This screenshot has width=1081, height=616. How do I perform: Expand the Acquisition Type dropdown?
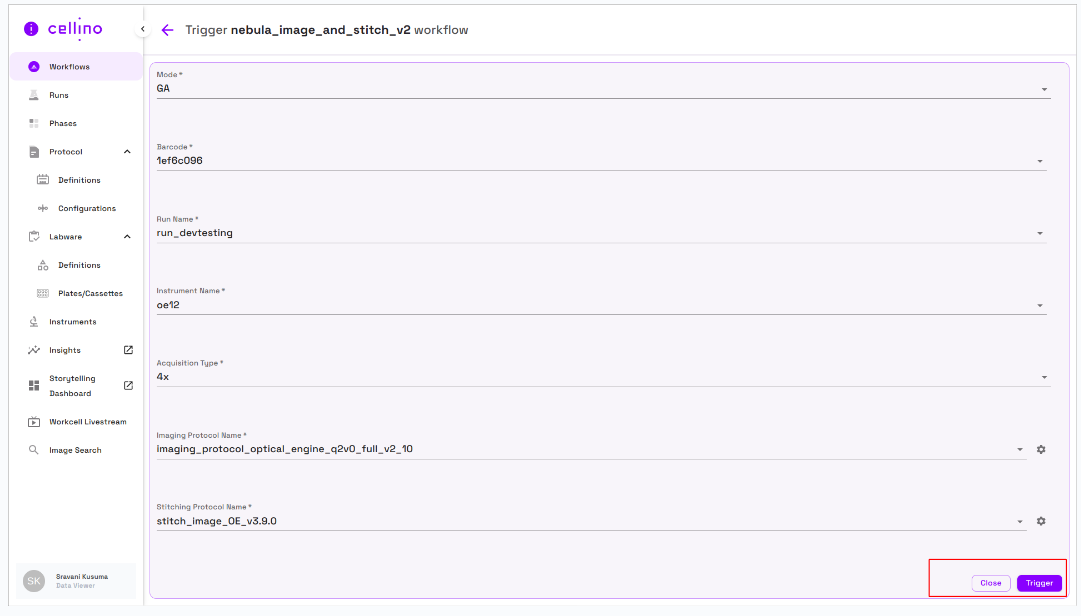point(1044,378)
